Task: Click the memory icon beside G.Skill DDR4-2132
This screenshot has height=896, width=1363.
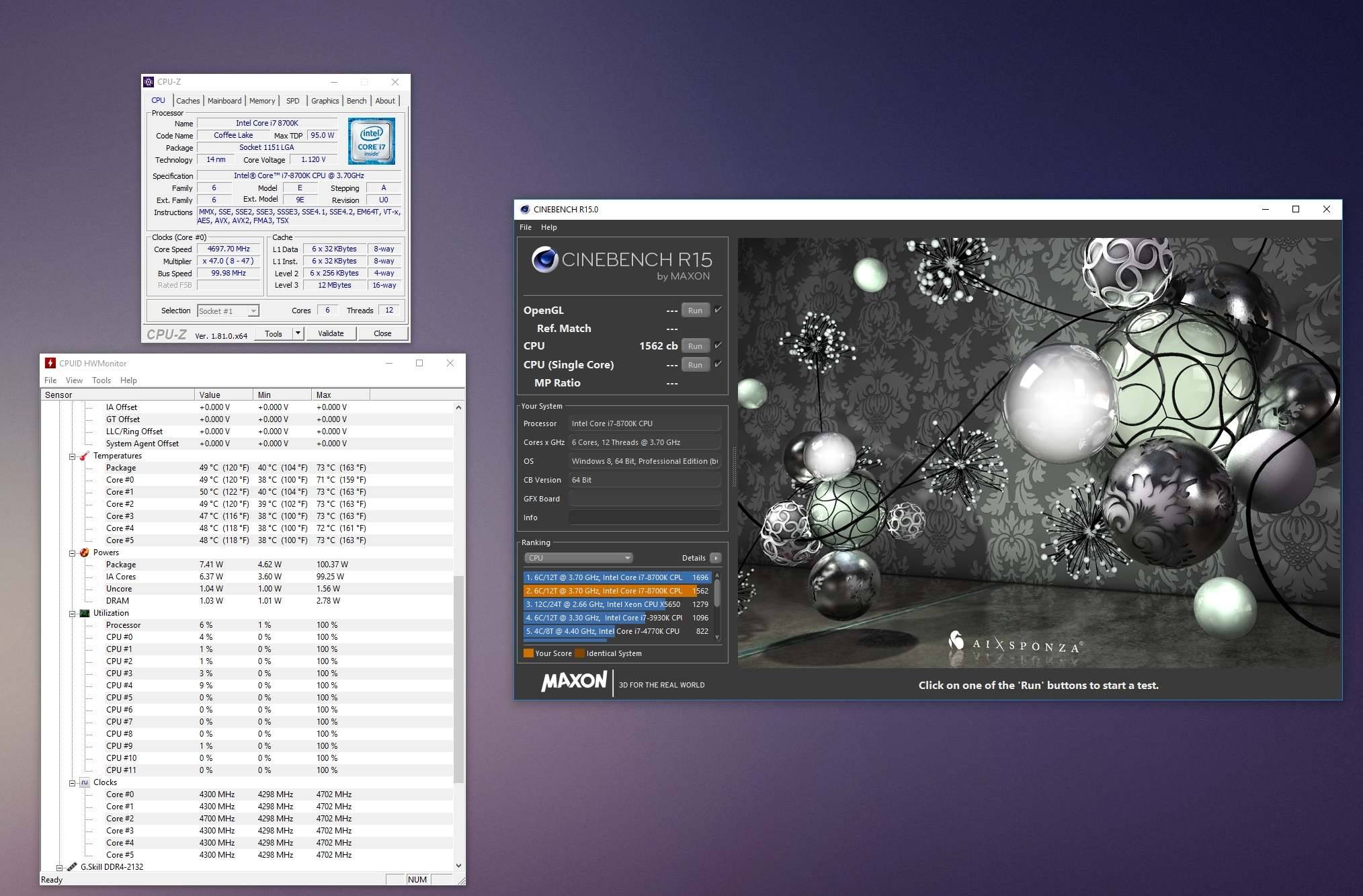Action: point(72,867)
